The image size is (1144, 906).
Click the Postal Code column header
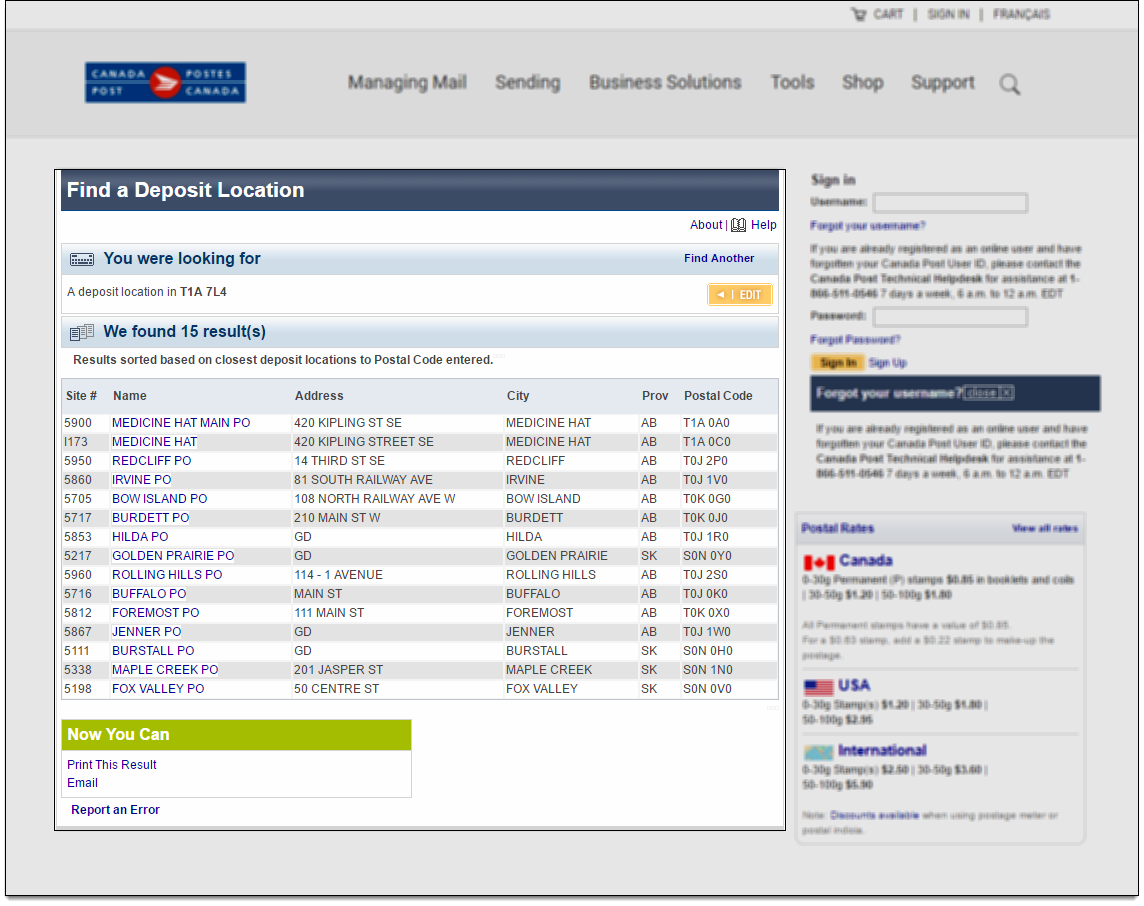click(718, 396)
